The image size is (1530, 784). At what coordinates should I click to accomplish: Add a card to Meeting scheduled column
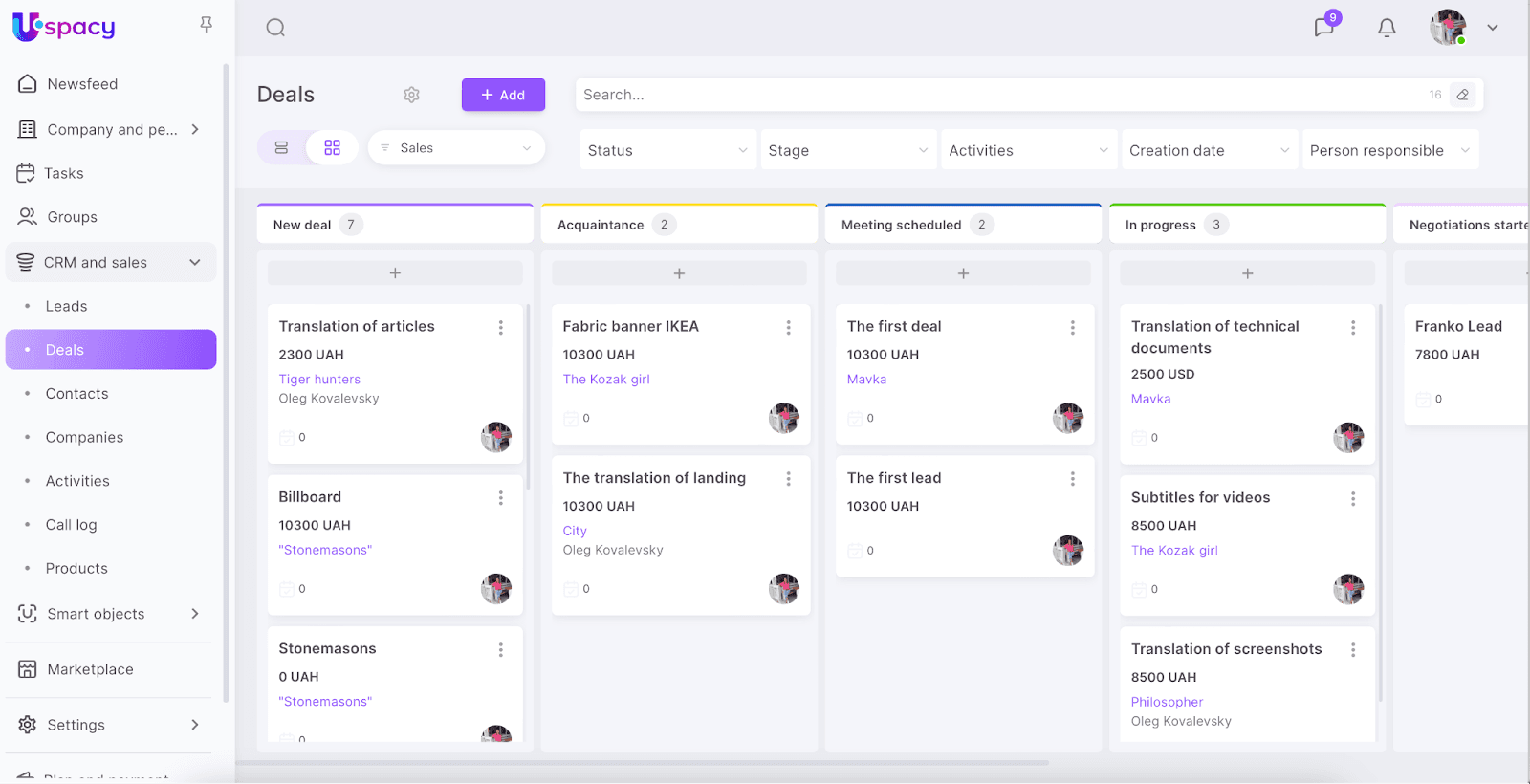[x=963, y=273]
